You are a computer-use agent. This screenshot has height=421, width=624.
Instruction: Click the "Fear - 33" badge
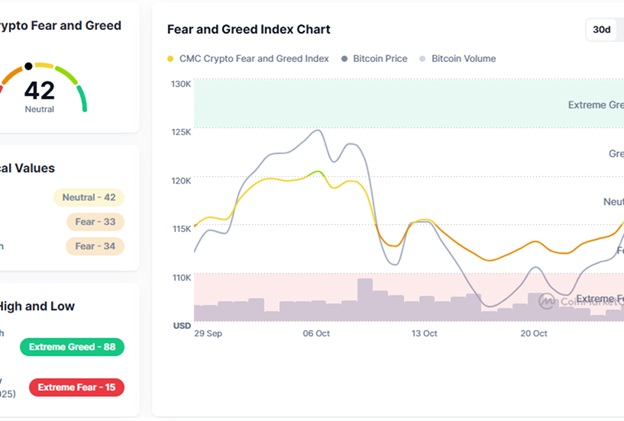point(95,222)
